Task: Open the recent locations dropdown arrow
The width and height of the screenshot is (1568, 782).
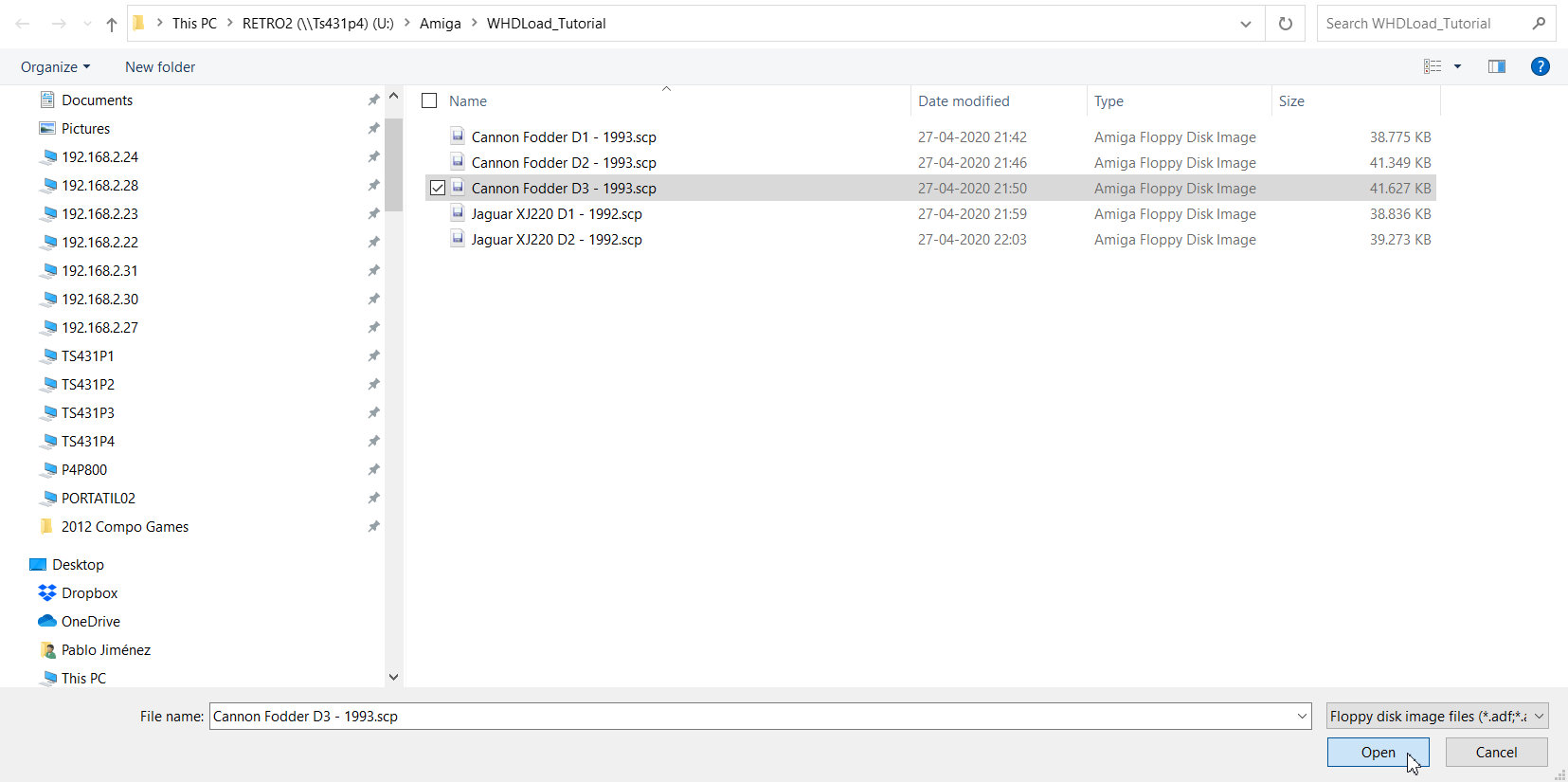Action: [87, 25]
